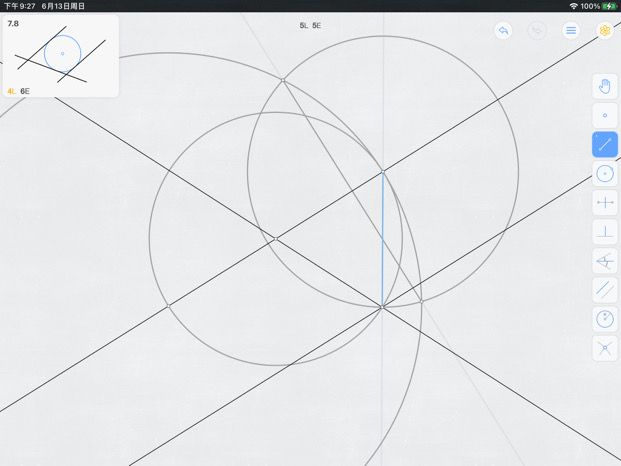Redo the undone step

(537, 30)
